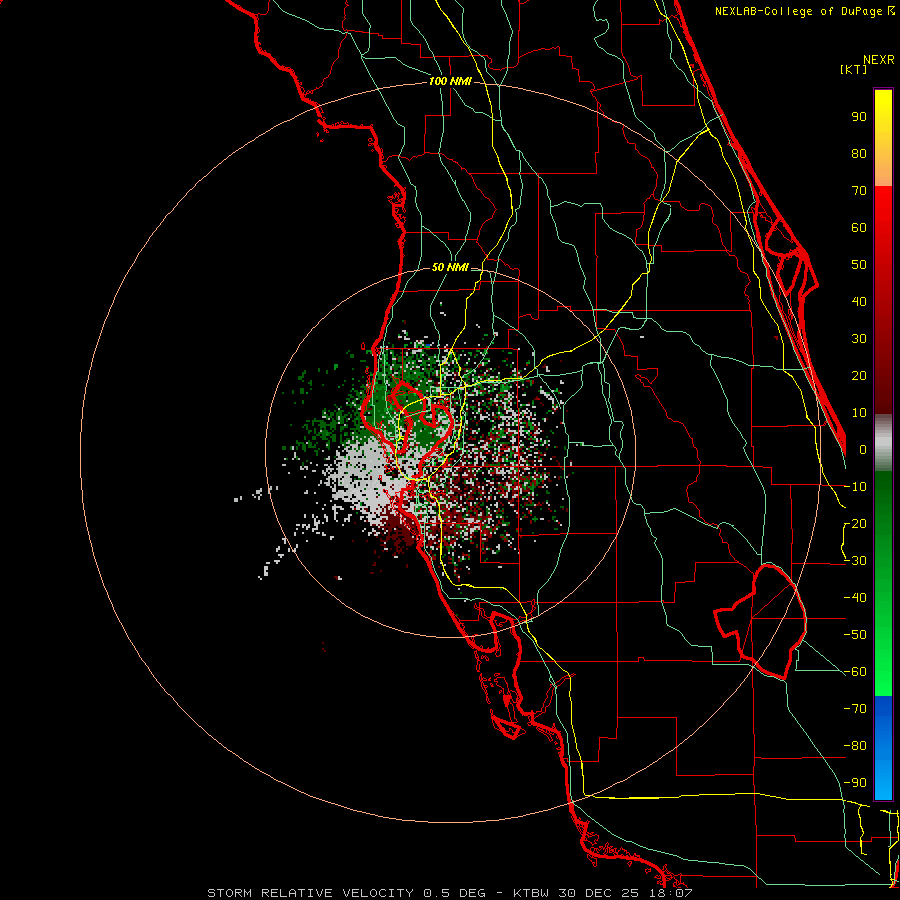Click the -30 scale value
The image size is (900, 900).
coord(855,561)
